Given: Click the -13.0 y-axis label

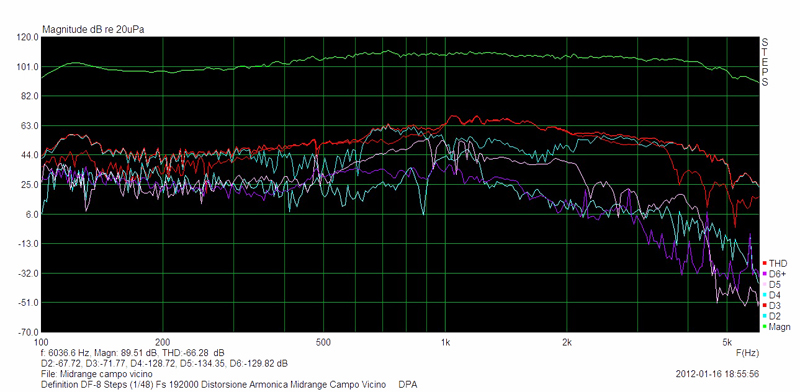Looking at the screenshot, I should coord(29,244).
